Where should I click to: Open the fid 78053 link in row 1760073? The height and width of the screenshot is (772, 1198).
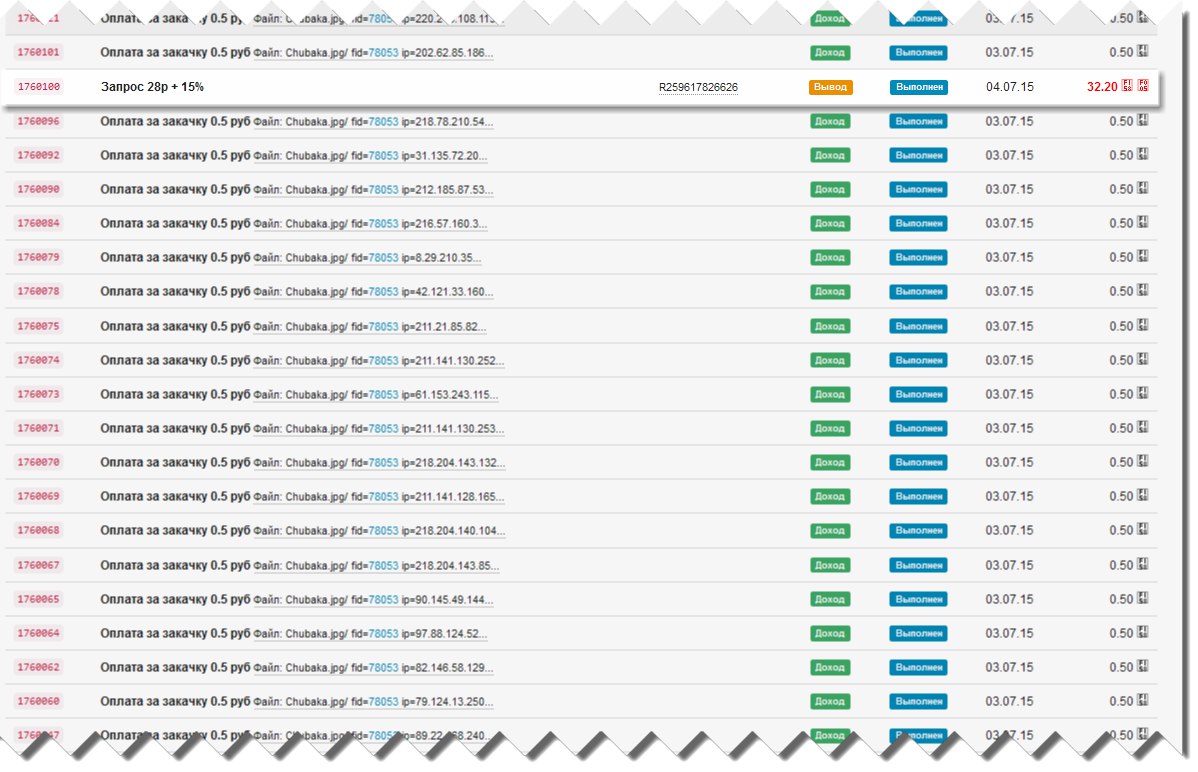pyautogui.click(x=383, y=395)
